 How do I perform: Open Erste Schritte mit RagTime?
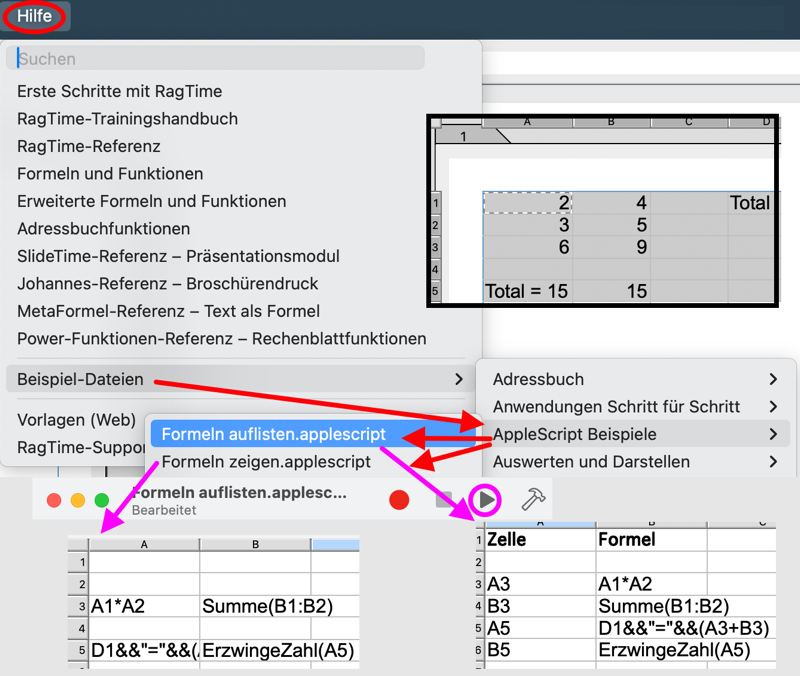coord(119,91)
